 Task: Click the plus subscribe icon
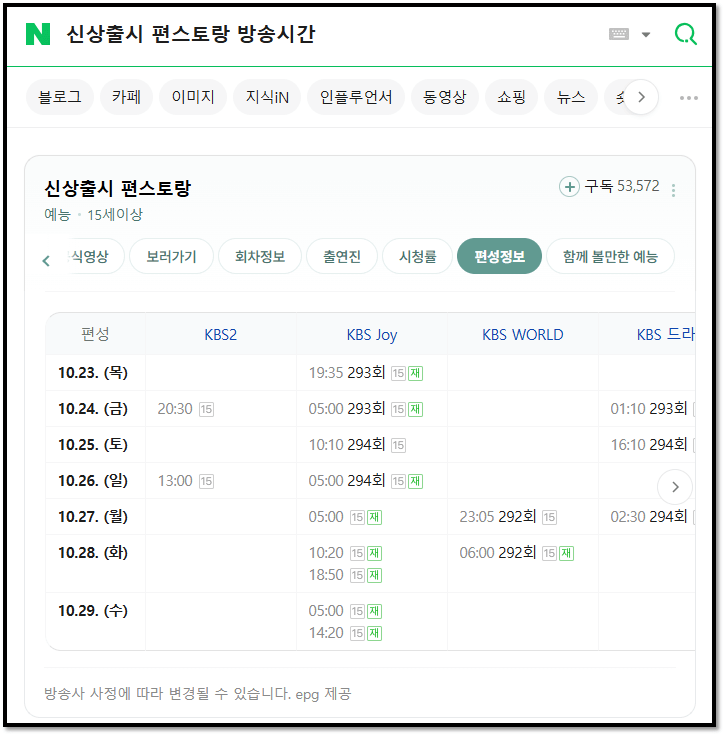pos(569,187)
